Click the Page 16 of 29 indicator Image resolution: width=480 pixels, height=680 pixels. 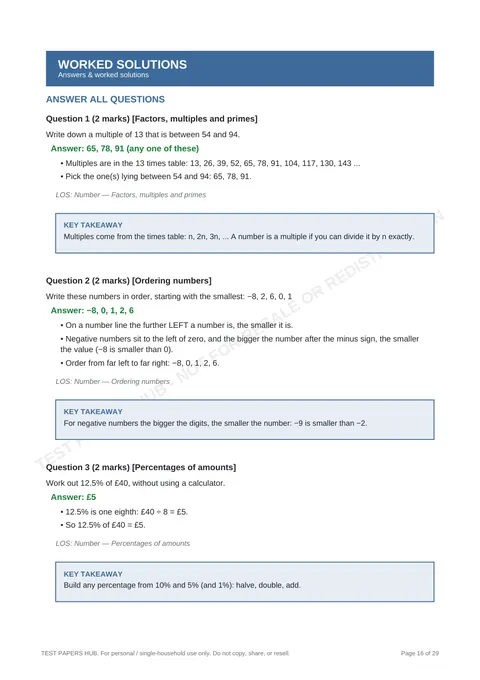(420, 653)
